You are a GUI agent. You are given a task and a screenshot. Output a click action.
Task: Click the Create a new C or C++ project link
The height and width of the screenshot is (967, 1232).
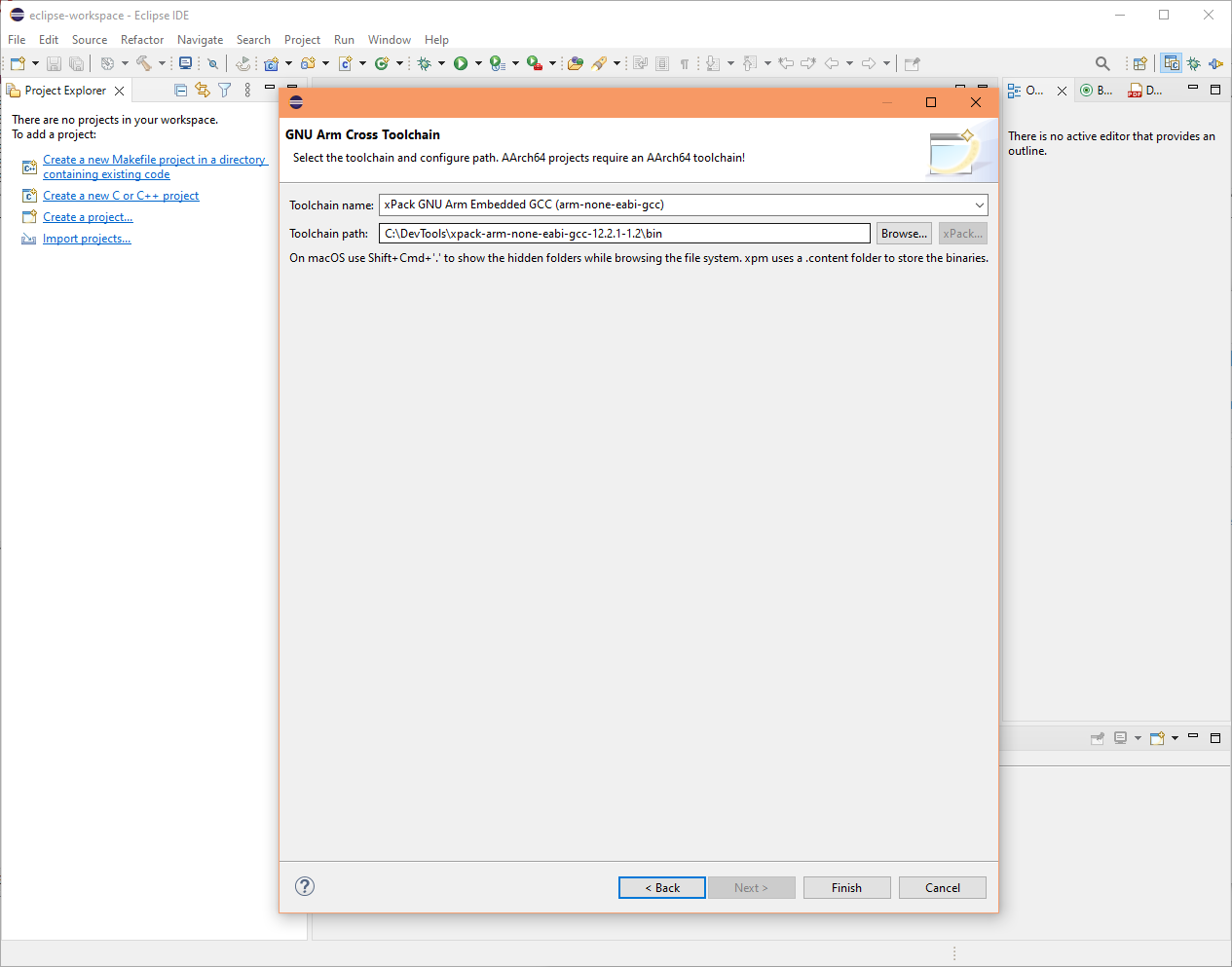(x=121, y=196)
